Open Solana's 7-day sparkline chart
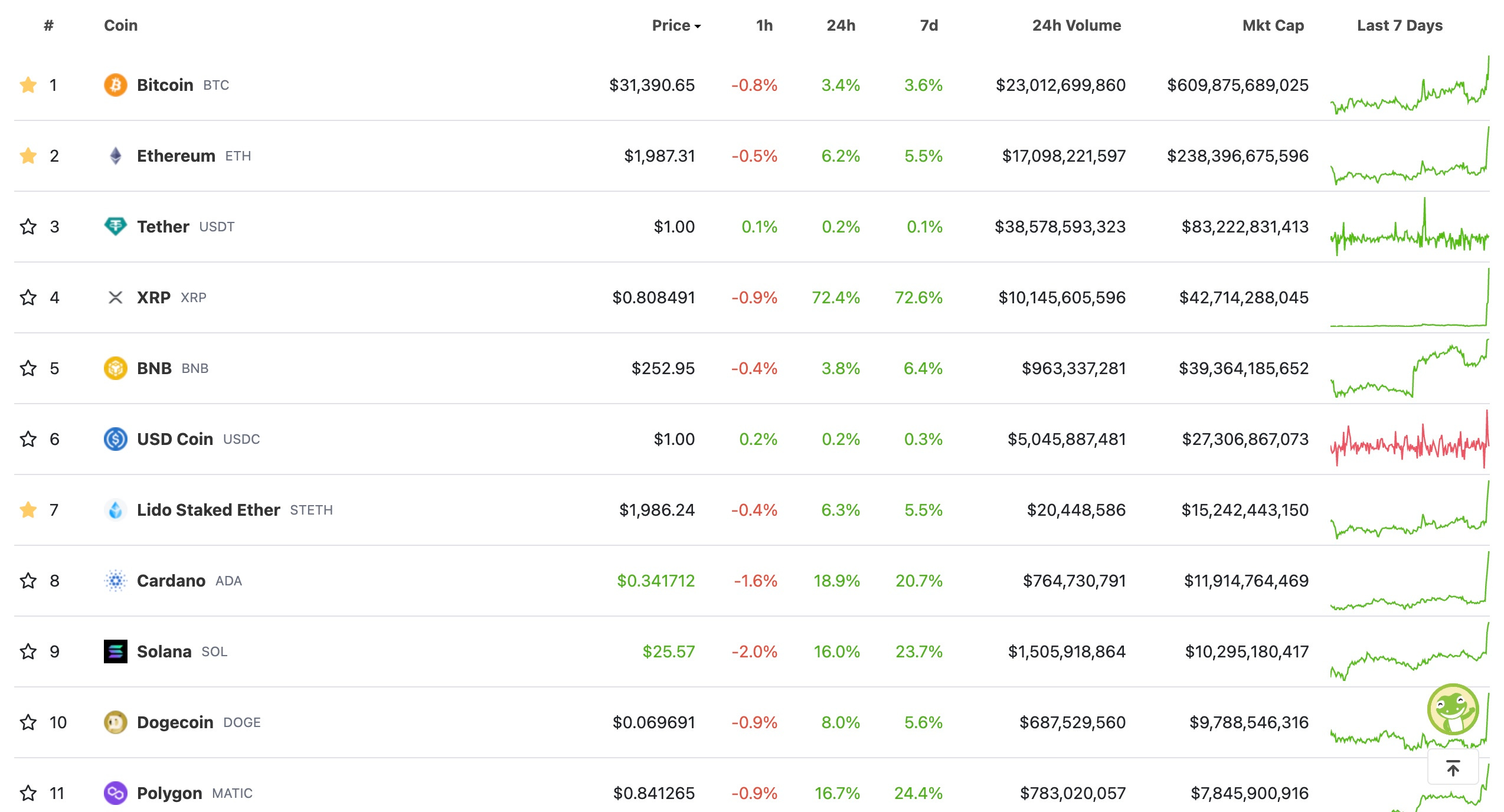The height and width of the screenshot is (812, 1504). click(x=1410, y=651)
